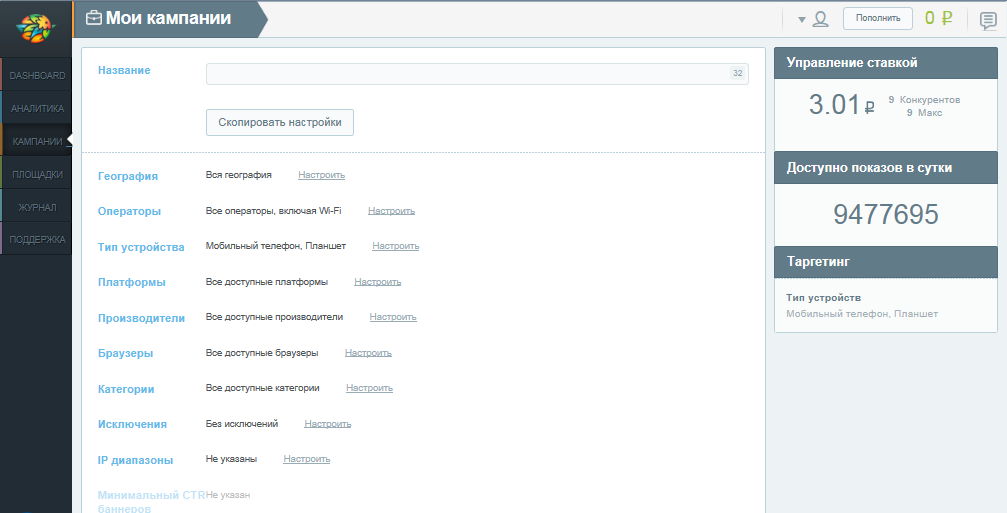
Task: Click the Тип устройства label
Action: point(141,247)
